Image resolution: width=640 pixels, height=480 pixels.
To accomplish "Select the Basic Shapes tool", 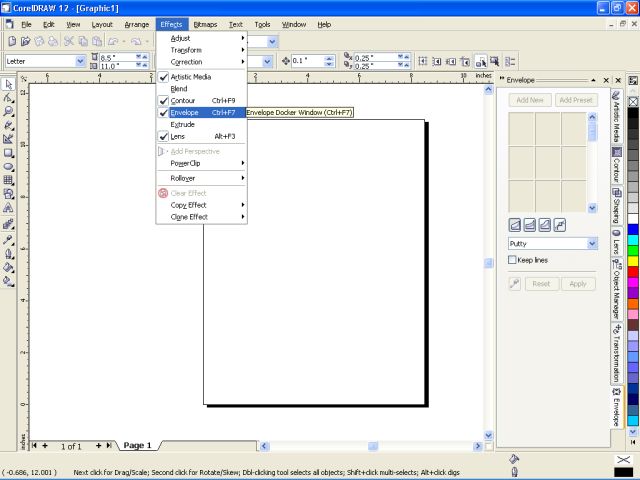I will point(8,194).
